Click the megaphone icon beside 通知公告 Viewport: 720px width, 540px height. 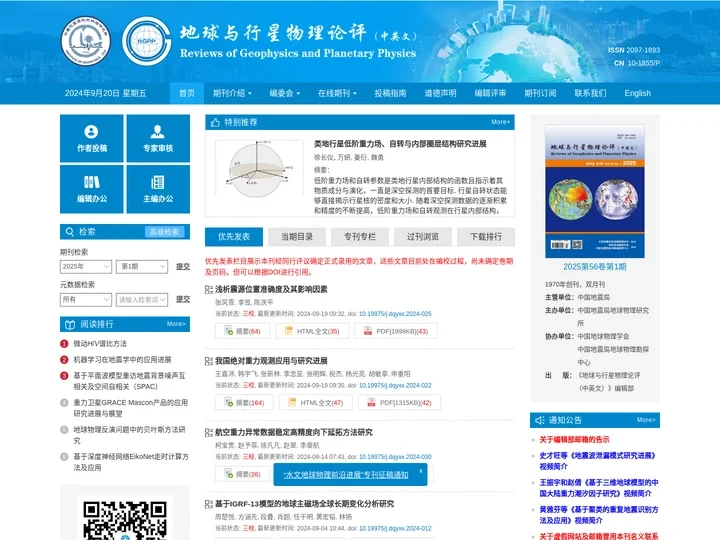click(540, 420)
